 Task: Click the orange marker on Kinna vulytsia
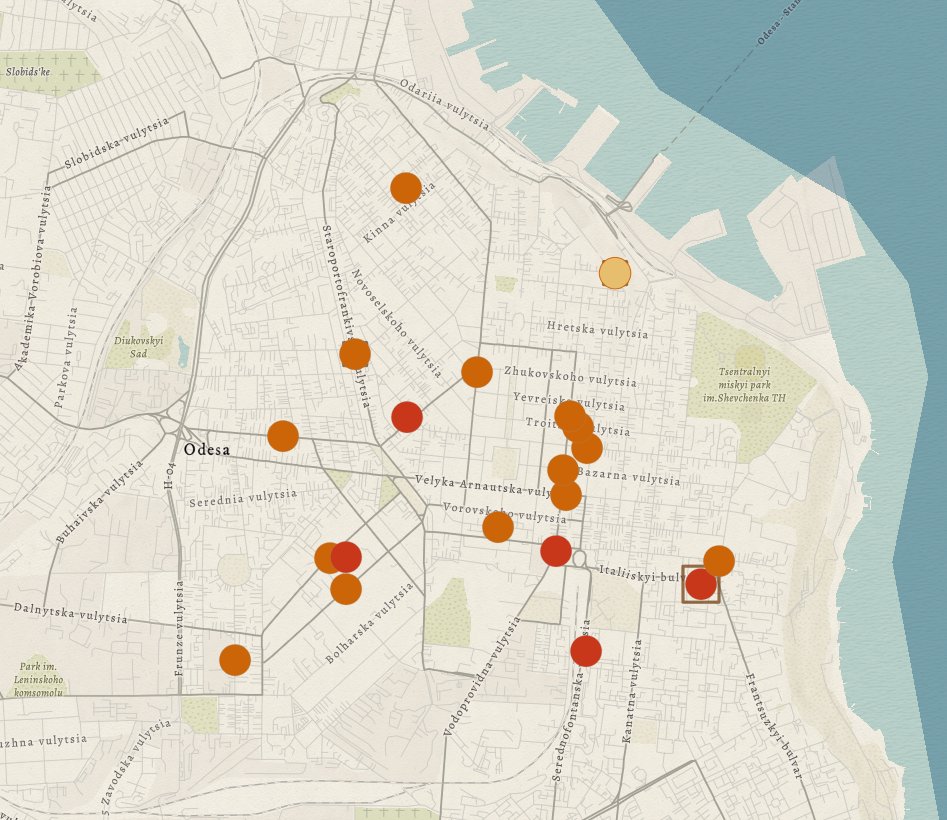pyautogui.click(x=406, y=188)
